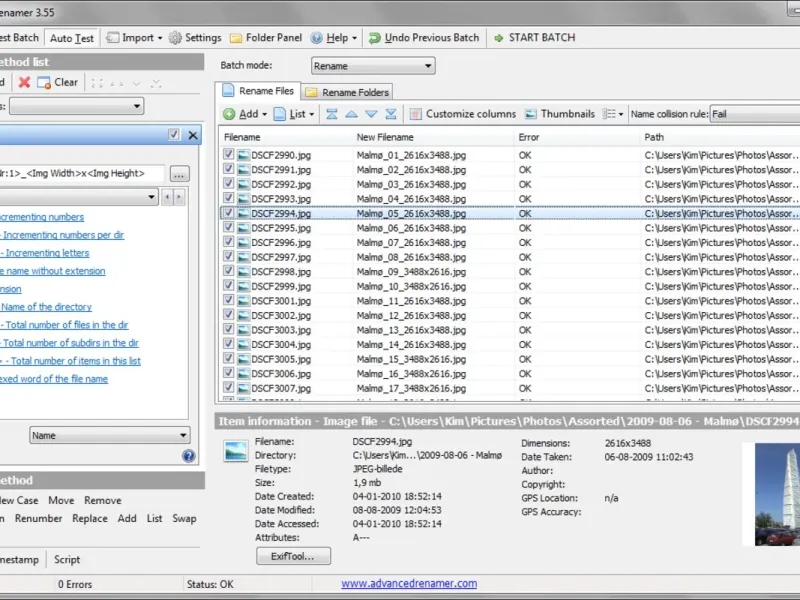
Task: Open the www.advancedrenamer.com link
Action: point(409,583)
